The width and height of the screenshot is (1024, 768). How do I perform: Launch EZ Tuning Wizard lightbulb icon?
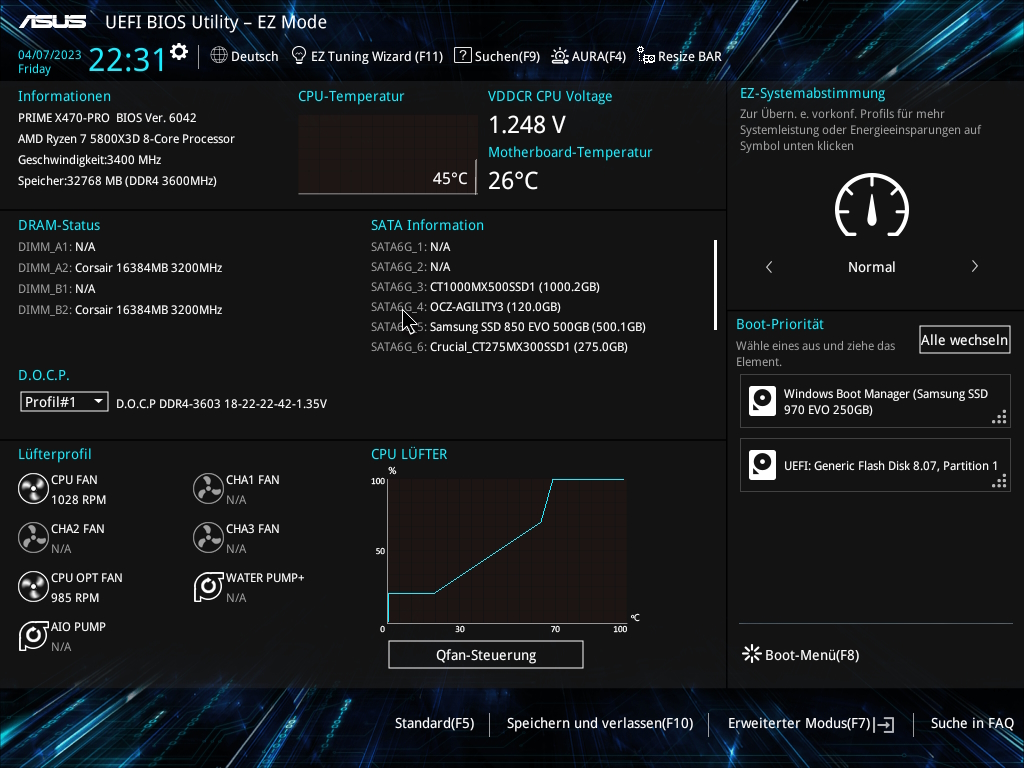pyautogui.click(x=298, y=56)
